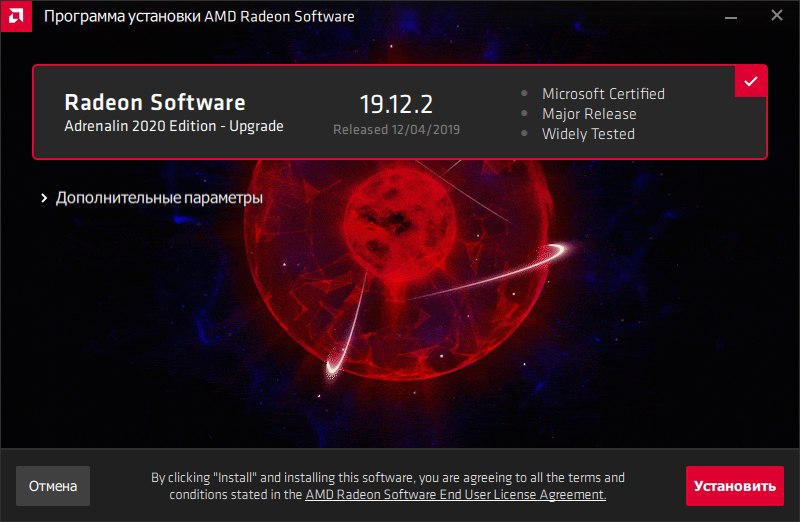Click the Radeon Software heading

tap(155, 103)
